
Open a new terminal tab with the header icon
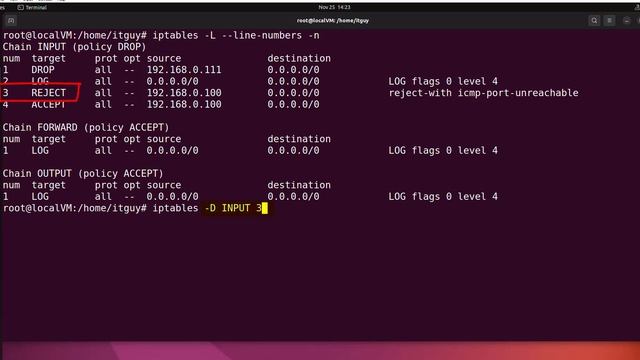coord(11,20)
